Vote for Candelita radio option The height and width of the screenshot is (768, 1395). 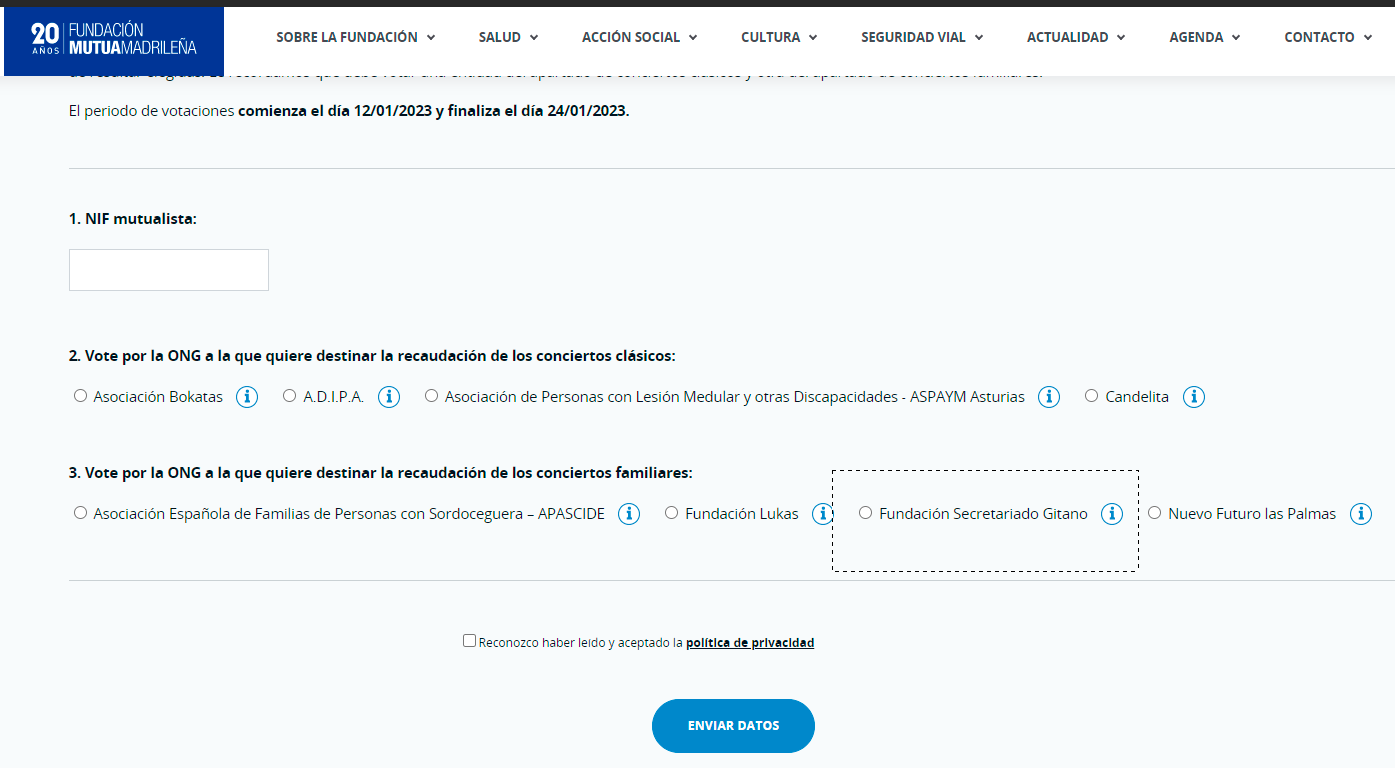pos(1092,396)
